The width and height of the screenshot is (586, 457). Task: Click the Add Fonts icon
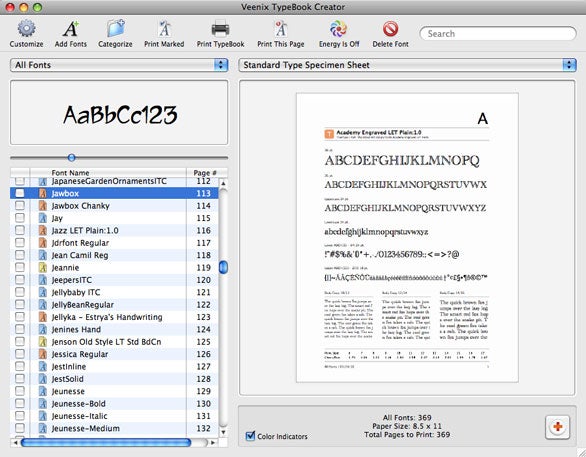tap(71, 29)
